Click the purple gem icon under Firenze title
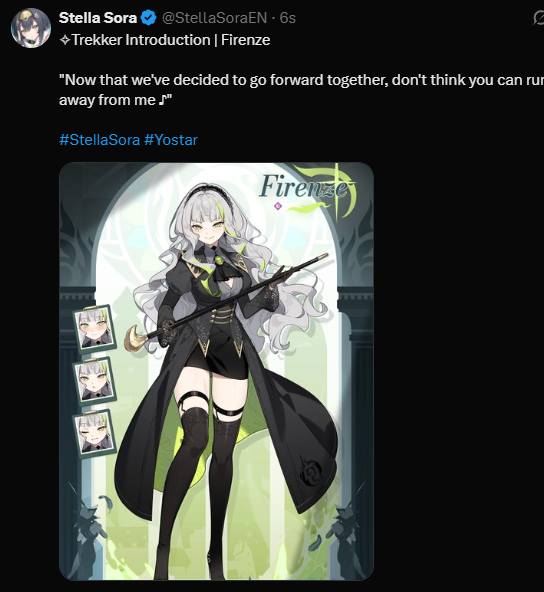This screenshot has height=592, width=544. [278, 206]
